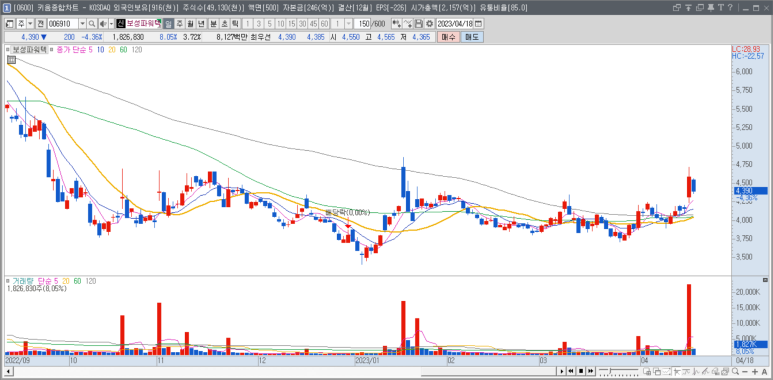The image size is (773, 380).
Task: Save chart with the floppy disk icon
Action: click(419, 24)
